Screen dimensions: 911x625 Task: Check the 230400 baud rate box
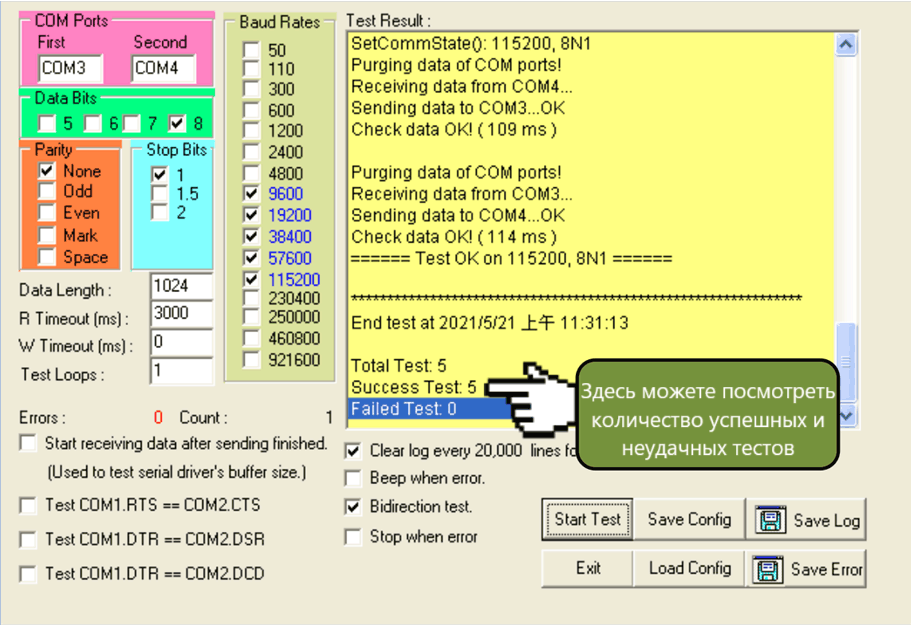251,298
